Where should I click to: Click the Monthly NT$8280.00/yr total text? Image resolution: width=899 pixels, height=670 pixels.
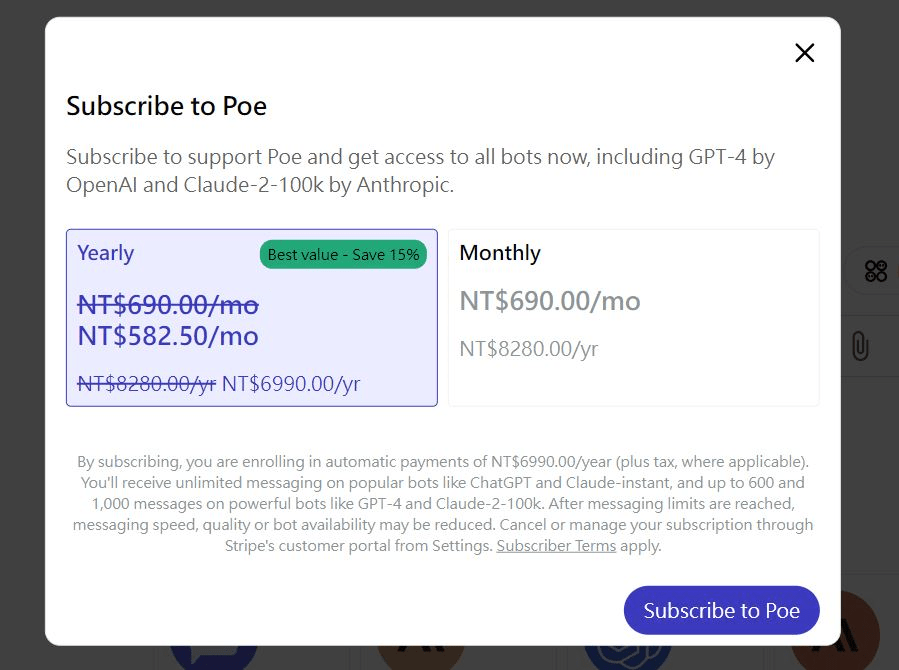pos(529,349)
